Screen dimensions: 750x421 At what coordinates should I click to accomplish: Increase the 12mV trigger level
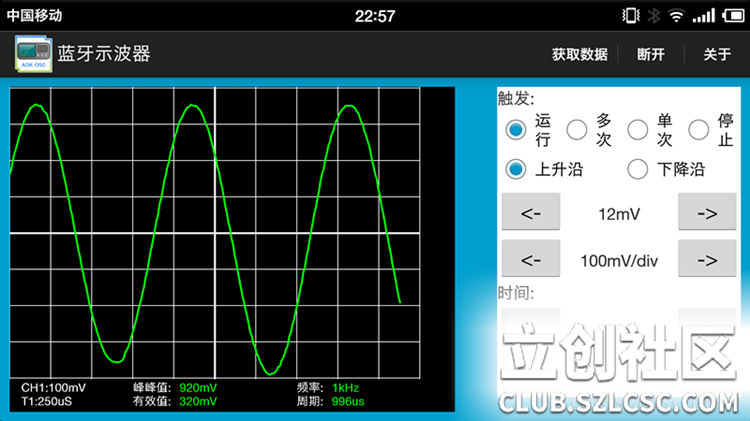pos(707,212)
